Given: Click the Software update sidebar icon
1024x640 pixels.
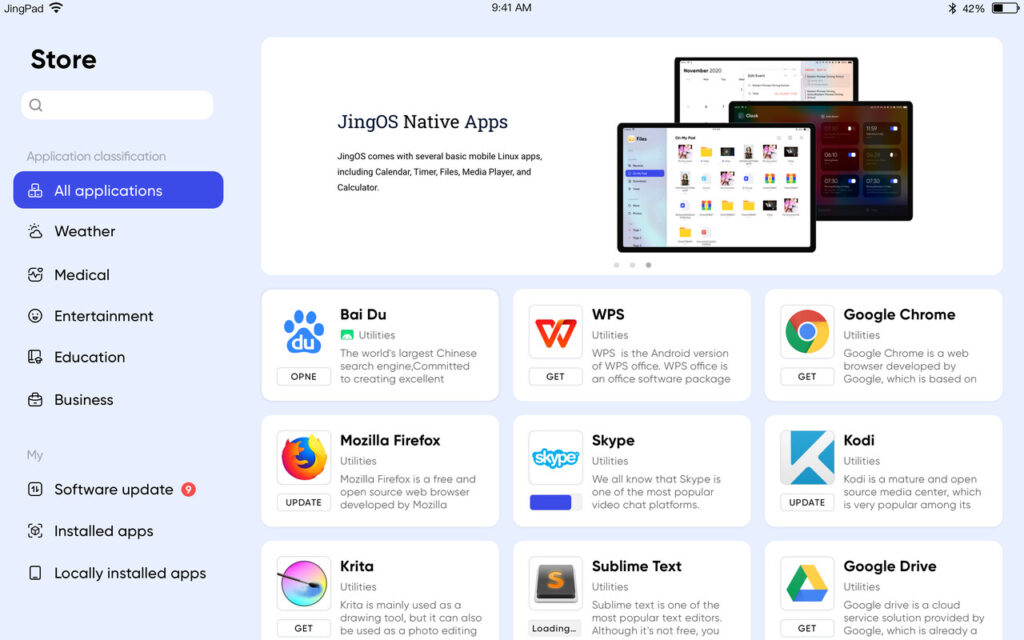Looking at the screenshot, I should pos(35,489).
